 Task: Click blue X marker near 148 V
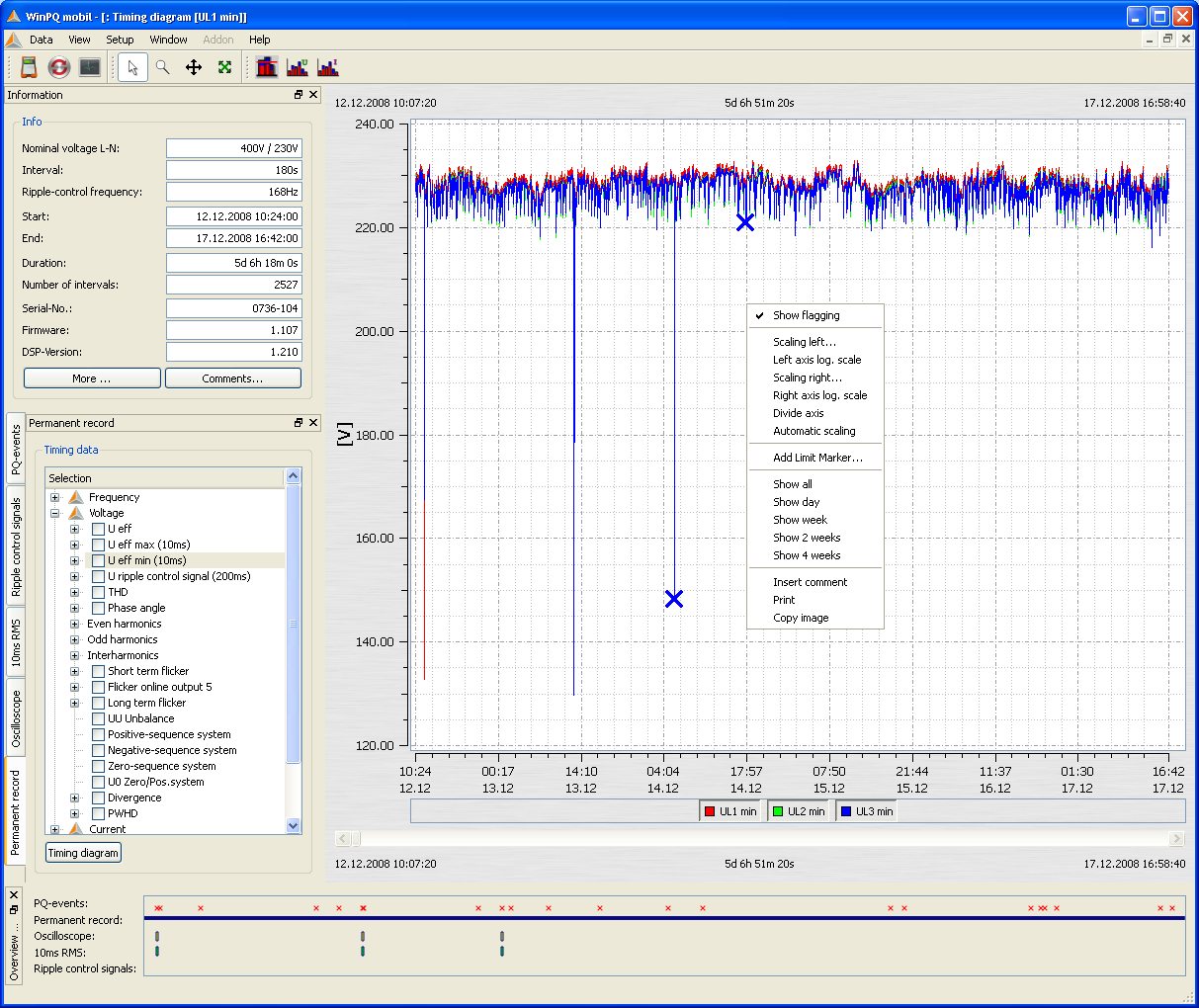pyautogui.click(x=674, y=599)
